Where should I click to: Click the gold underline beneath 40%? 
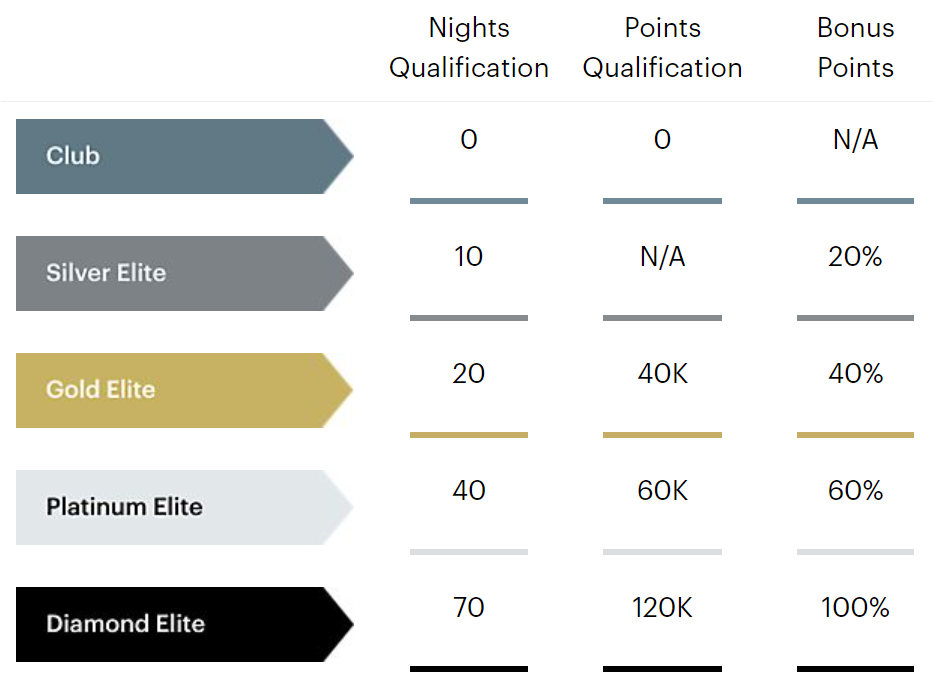pyautogui.click(x=855, y=435)
